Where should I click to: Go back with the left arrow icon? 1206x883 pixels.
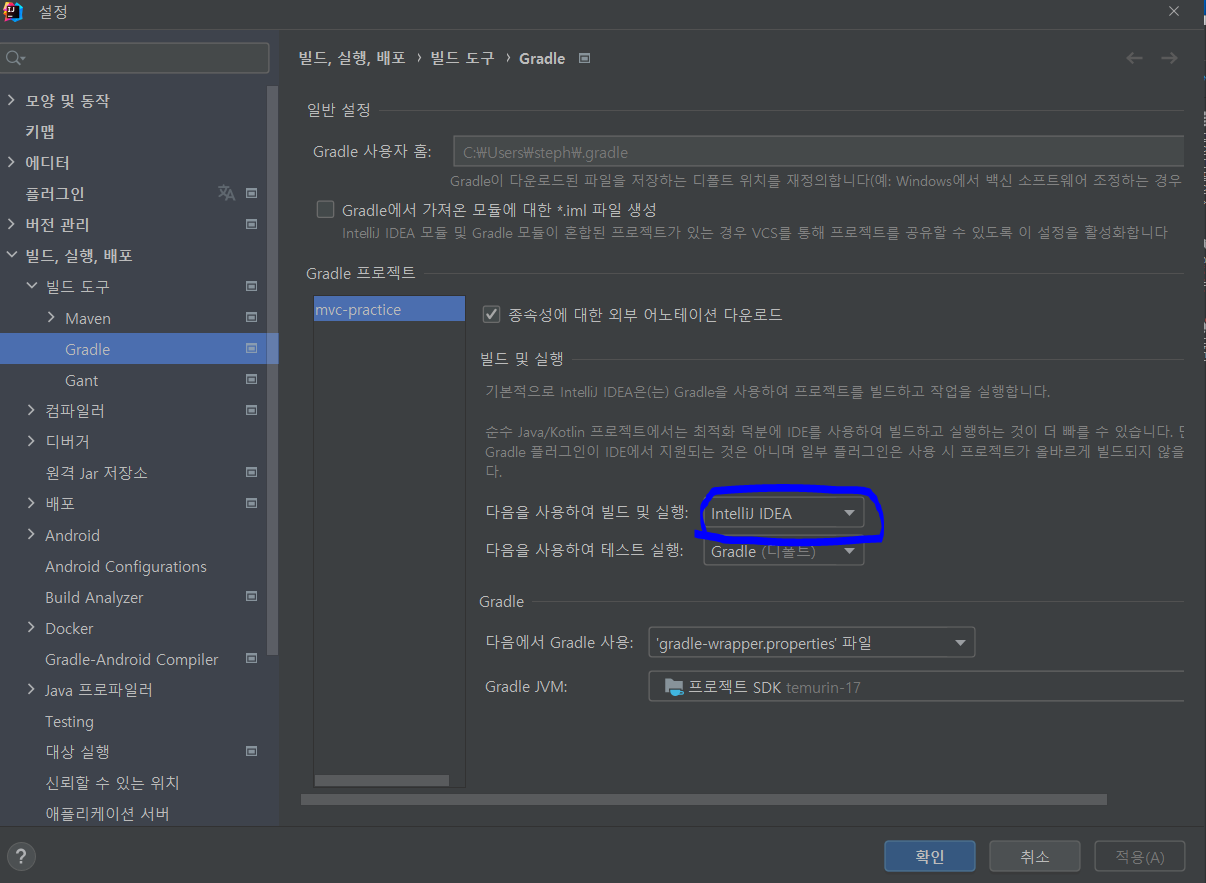point(1134,58)
